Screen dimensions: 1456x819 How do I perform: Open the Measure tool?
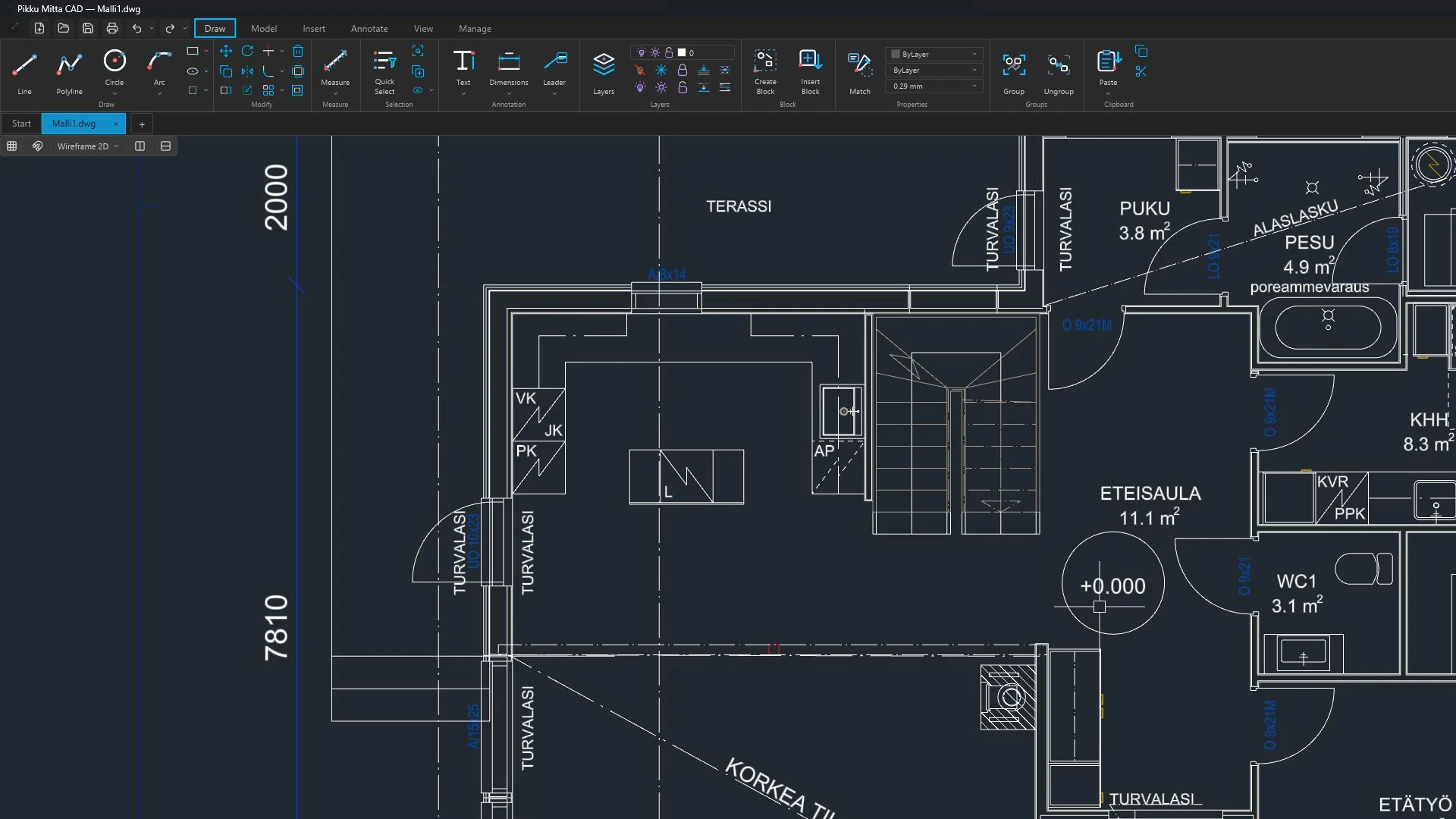pos(335,68)
